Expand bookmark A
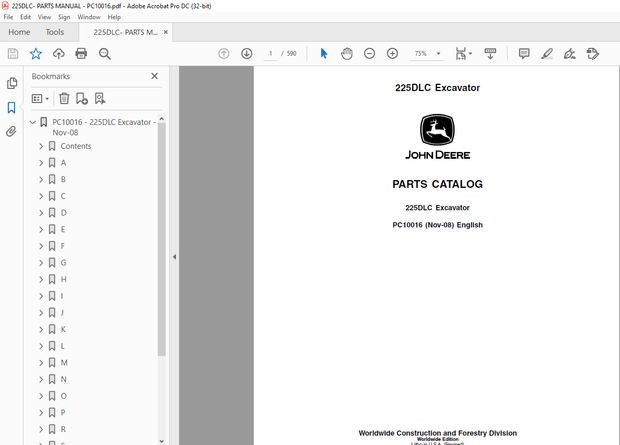The height and width of the screenshot is (445, 620). click(x=41, y=163)
